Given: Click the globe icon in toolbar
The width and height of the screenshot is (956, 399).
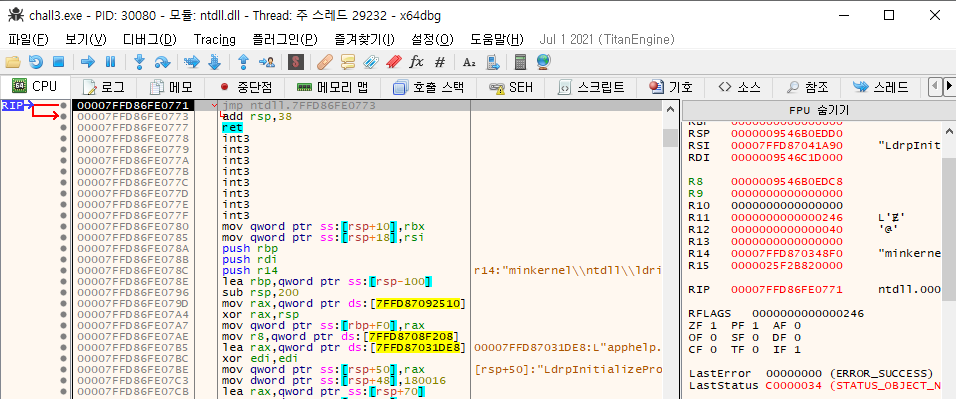Looking at the screenshot, I should pyautogui.click(x=543, y=62).
